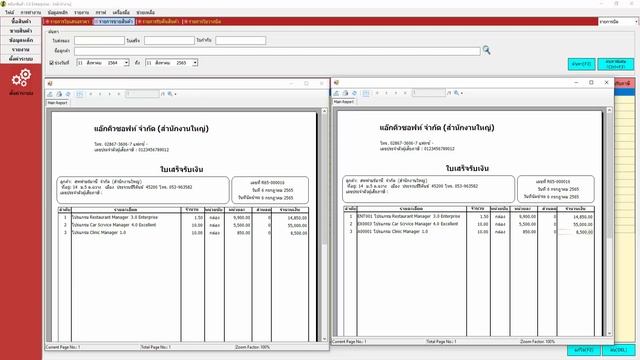Click the refresh icon in right viewer toolbar
Screen dimensions: 640x360
(354, 93)
